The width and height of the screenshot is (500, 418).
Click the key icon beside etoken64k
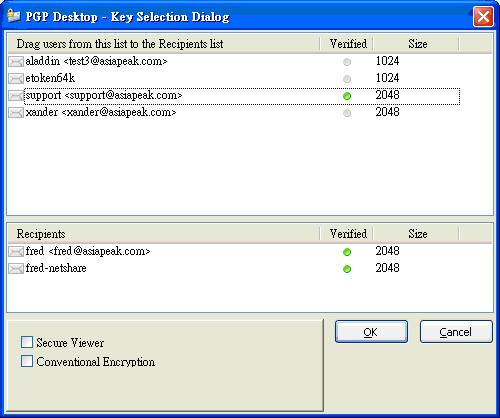(x=16, y=79)
